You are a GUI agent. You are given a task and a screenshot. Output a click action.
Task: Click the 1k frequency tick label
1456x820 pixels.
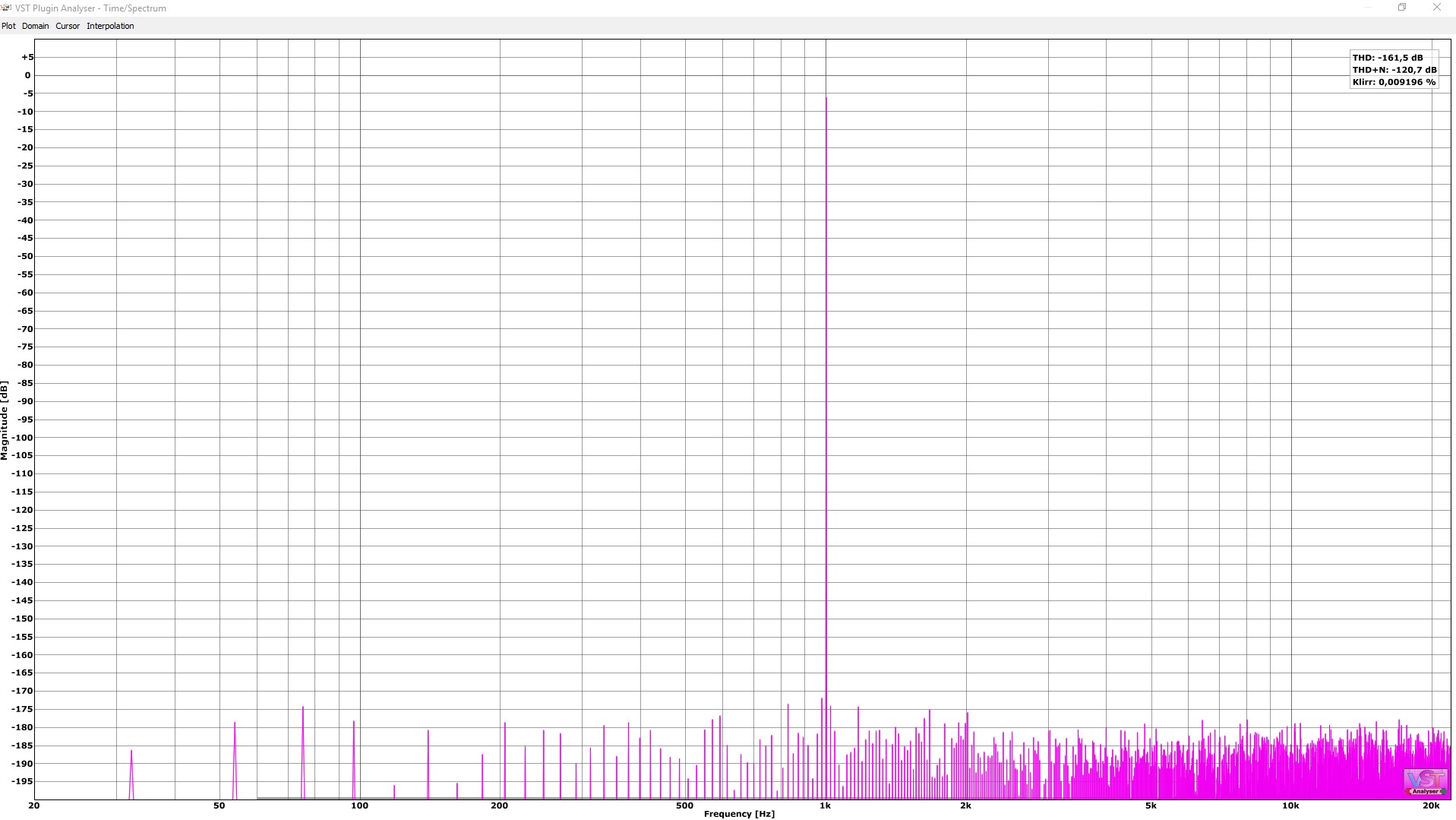[825, 806]
